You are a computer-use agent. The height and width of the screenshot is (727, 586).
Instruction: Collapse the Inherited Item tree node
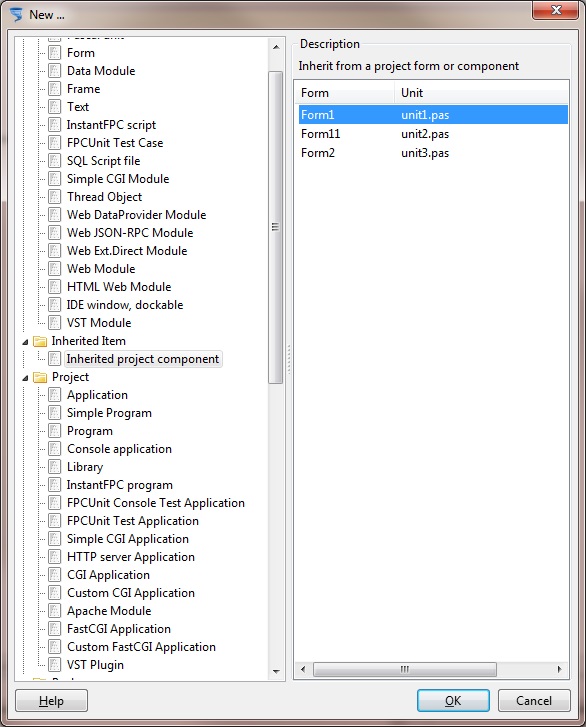point(25,342)
